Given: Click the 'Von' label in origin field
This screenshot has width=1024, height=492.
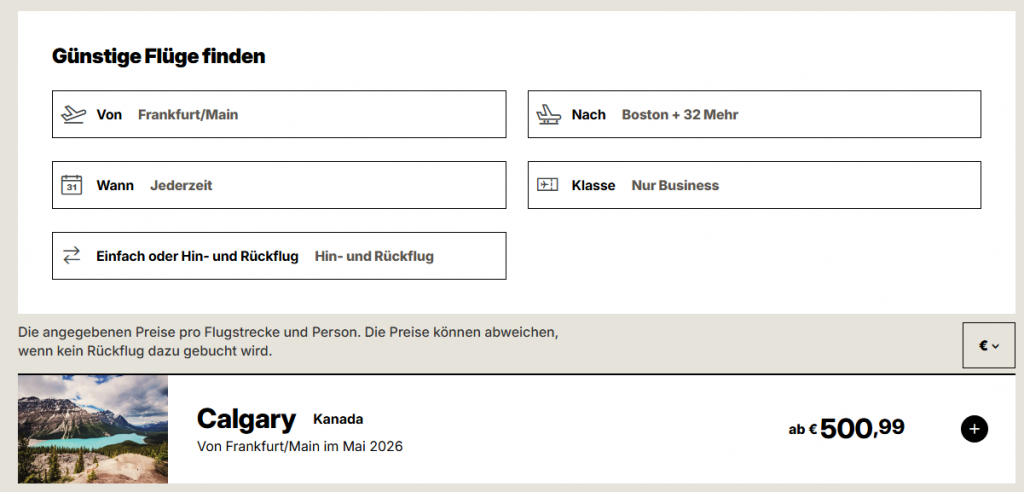Looking at the screenshot, I should click(x=109, y=114).
